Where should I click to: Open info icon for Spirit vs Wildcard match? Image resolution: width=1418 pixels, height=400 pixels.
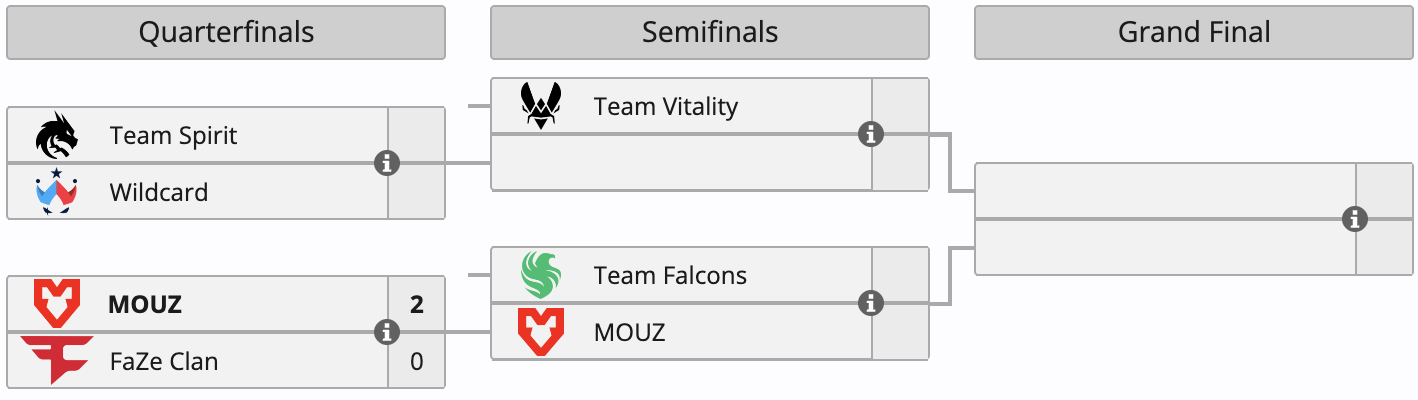pyautogui.click(x=387, y=163)
